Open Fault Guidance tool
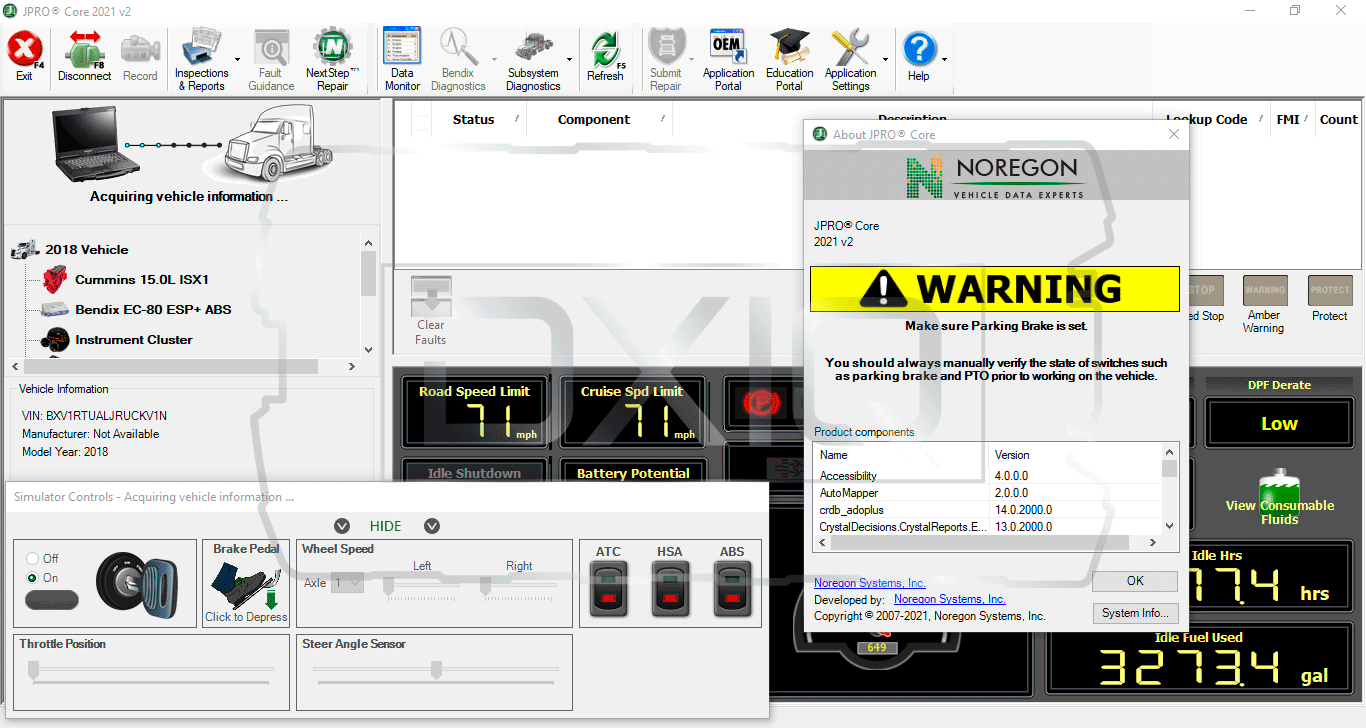This screenshot has height=728, width=1366. tap(271, 61)
